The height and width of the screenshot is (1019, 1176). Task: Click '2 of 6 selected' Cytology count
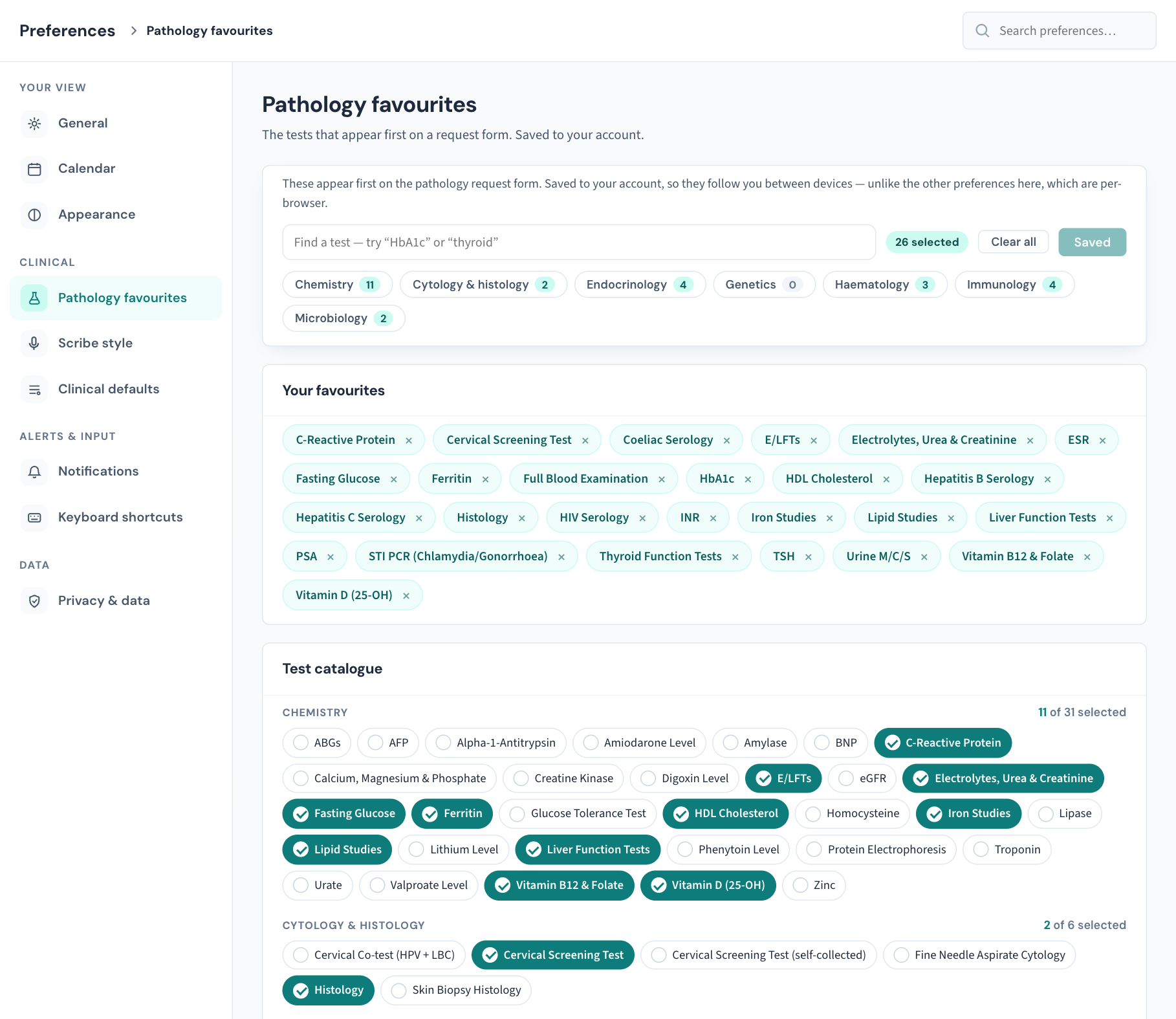point(1085,925)
